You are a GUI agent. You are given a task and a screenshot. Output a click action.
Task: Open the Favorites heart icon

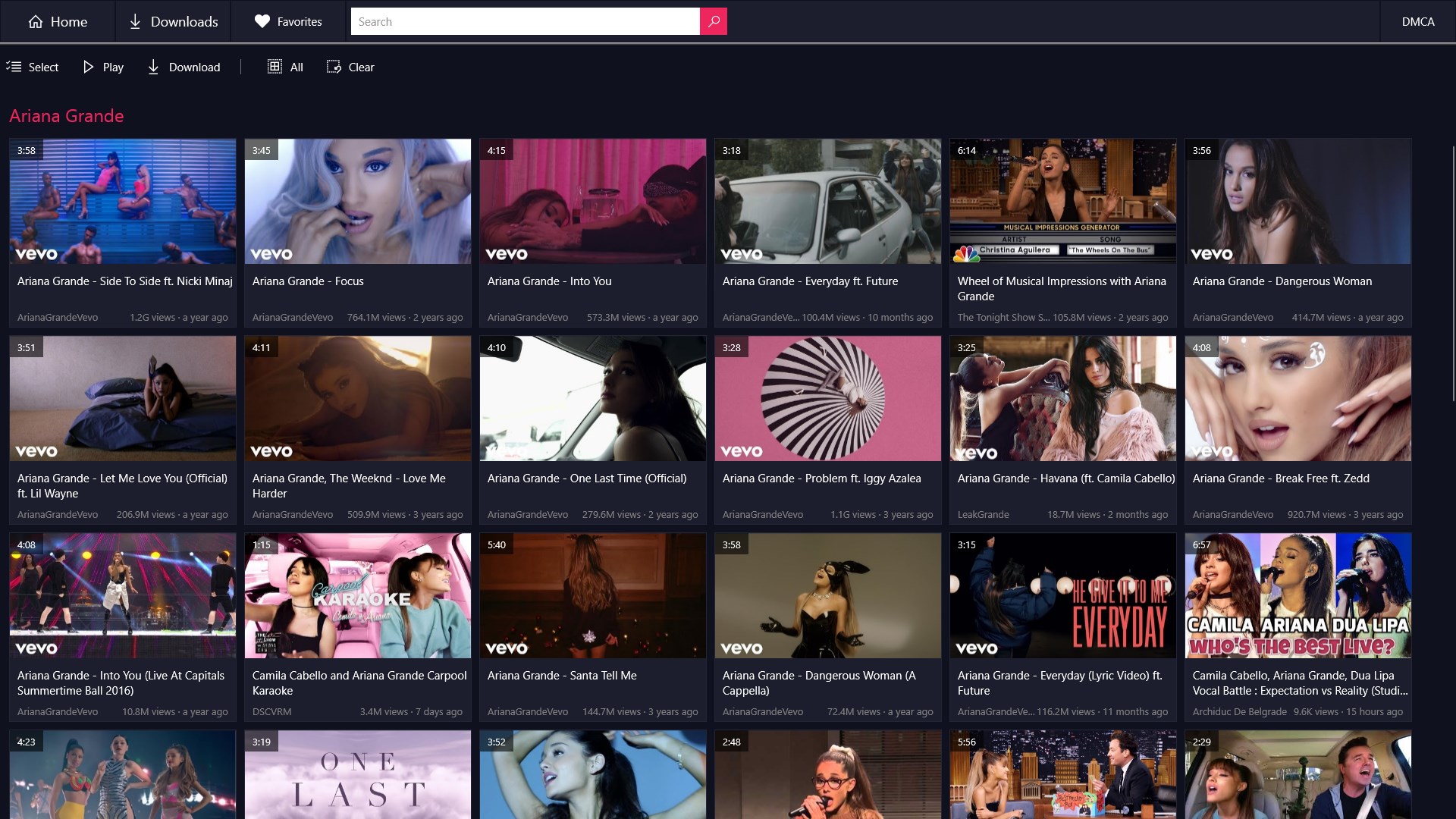click(x=262, y=21)
